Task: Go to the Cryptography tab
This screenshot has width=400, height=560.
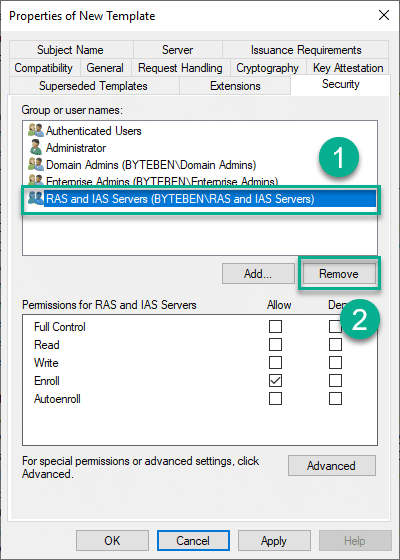Action: click(267, 68)
